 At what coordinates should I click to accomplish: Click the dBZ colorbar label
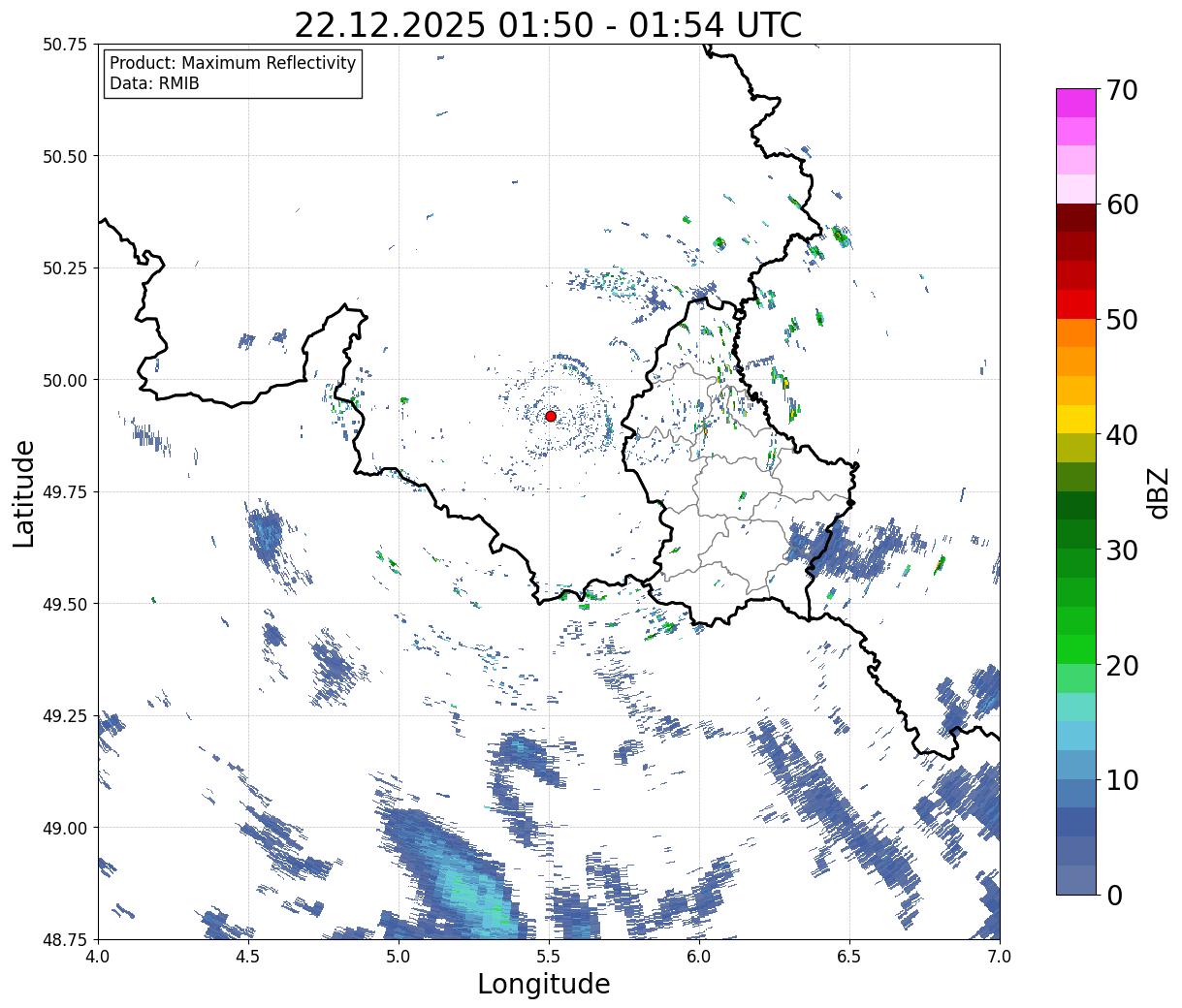click(x=1157, y=492)
